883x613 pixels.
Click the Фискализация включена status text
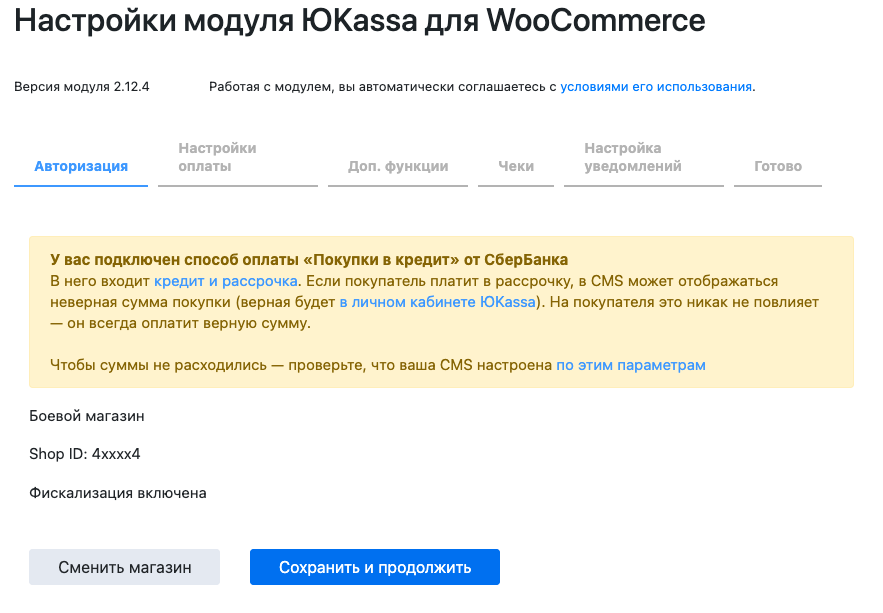[118, 492]
